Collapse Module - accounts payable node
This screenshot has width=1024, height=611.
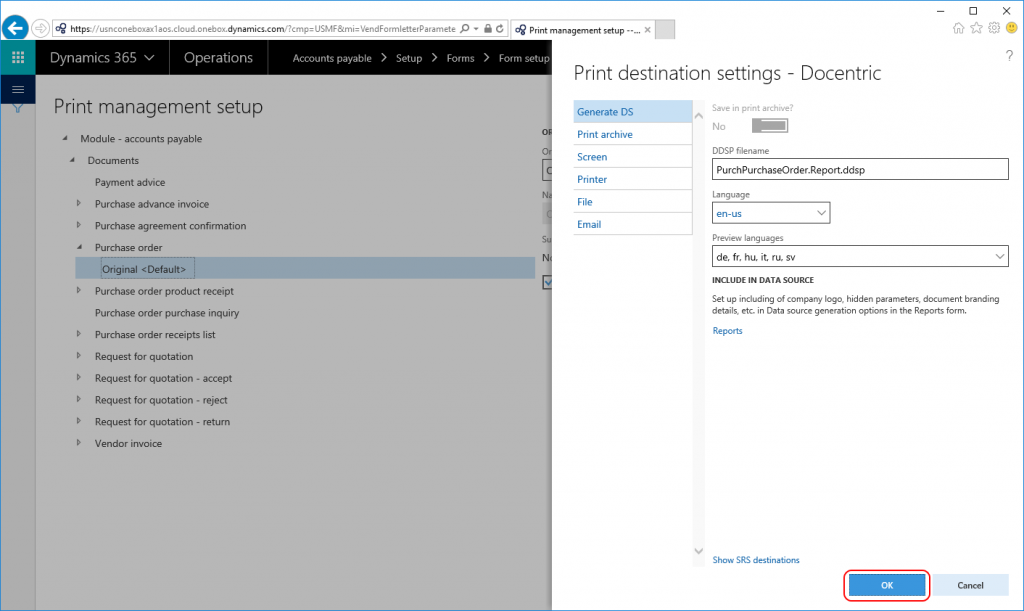point(65,138)
